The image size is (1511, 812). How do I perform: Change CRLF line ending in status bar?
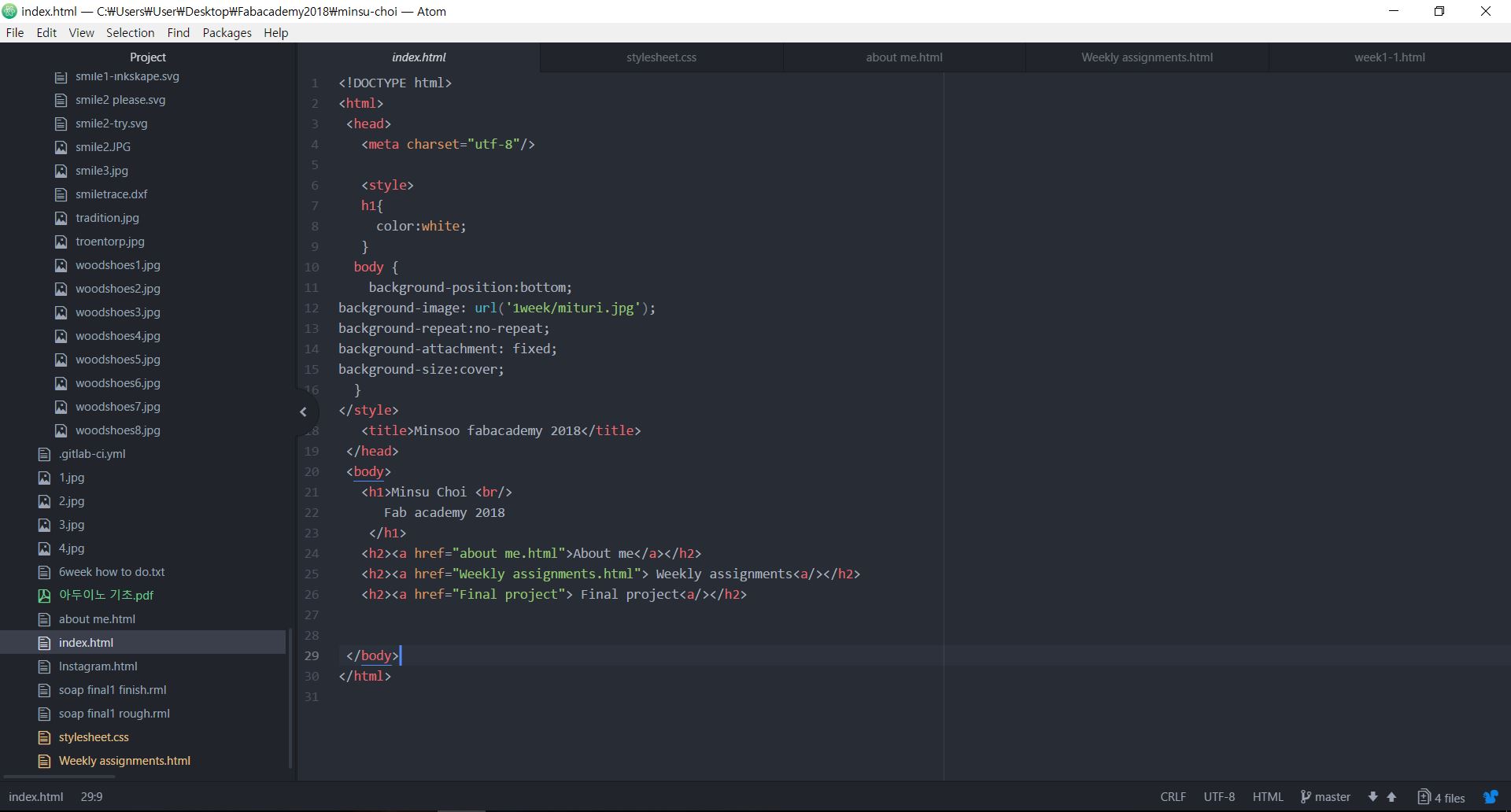point(1173,797)
